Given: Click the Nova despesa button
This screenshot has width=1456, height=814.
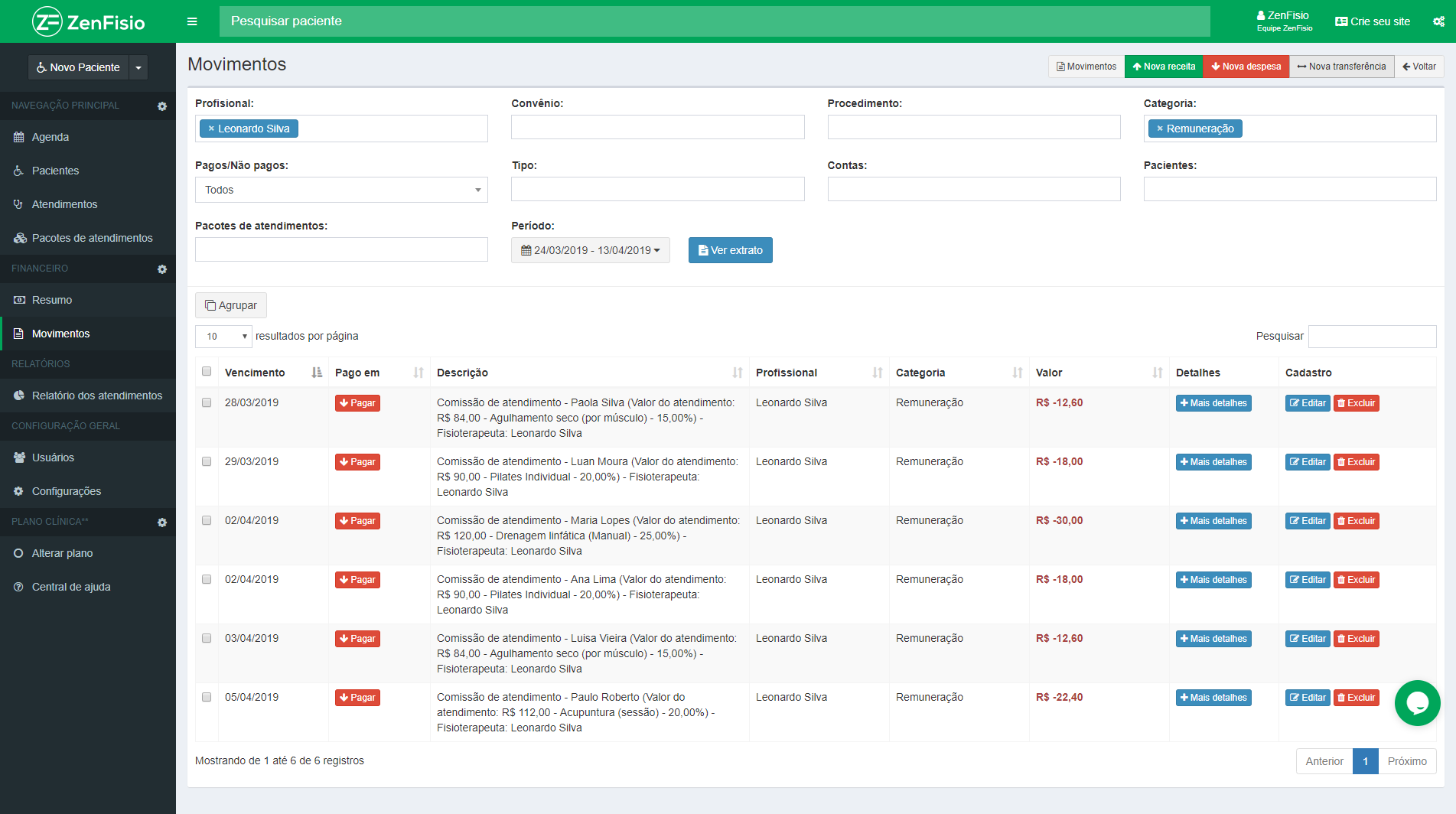Looking at the screenshot, I should 1246,67.
